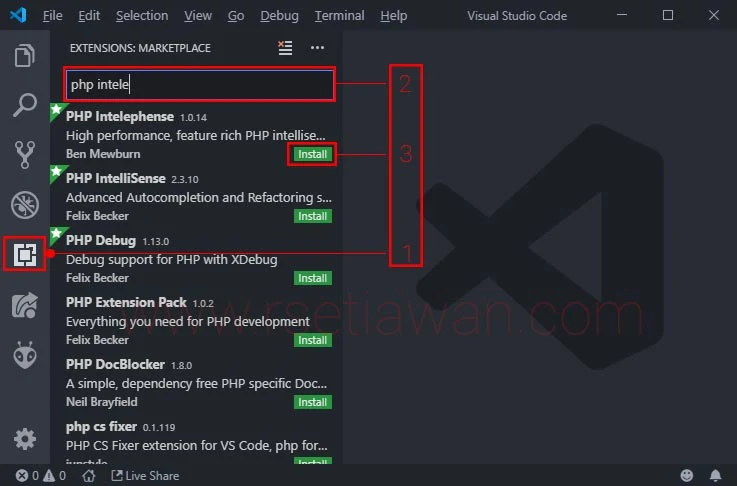Open the Extensions view icon
This screenshot has height=486, width=737.
[x=24, y=254]
